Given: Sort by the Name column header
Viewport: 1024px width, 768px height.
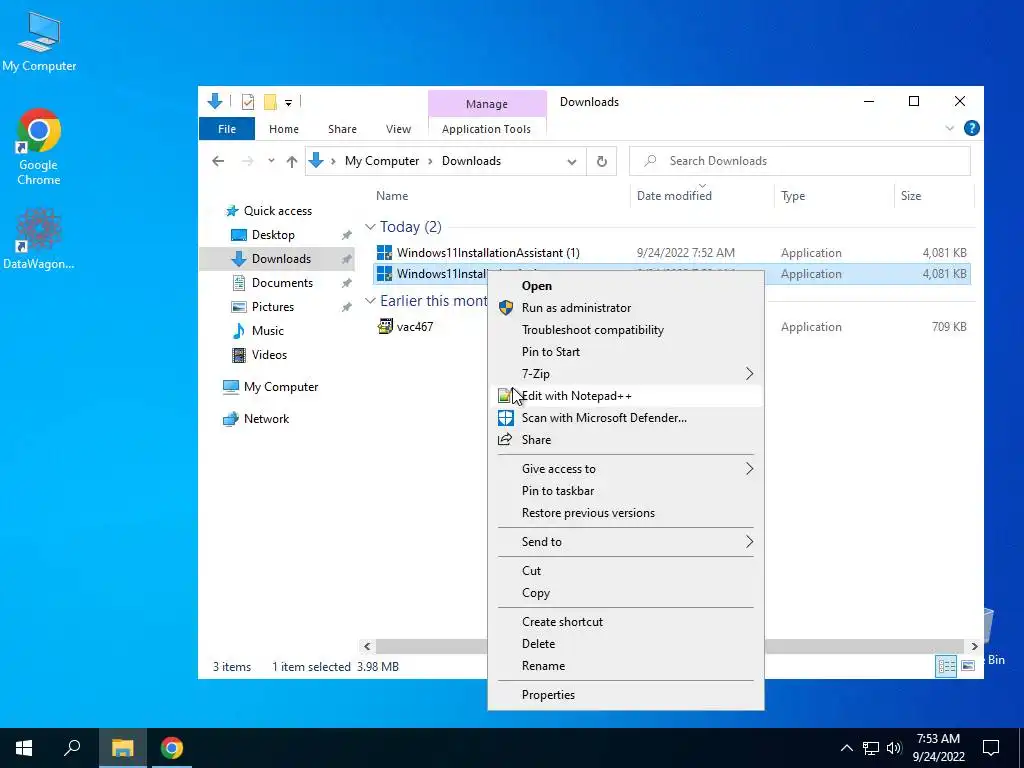Looking at the screenshot, I should pyautogui.click(x=392, y=196).
